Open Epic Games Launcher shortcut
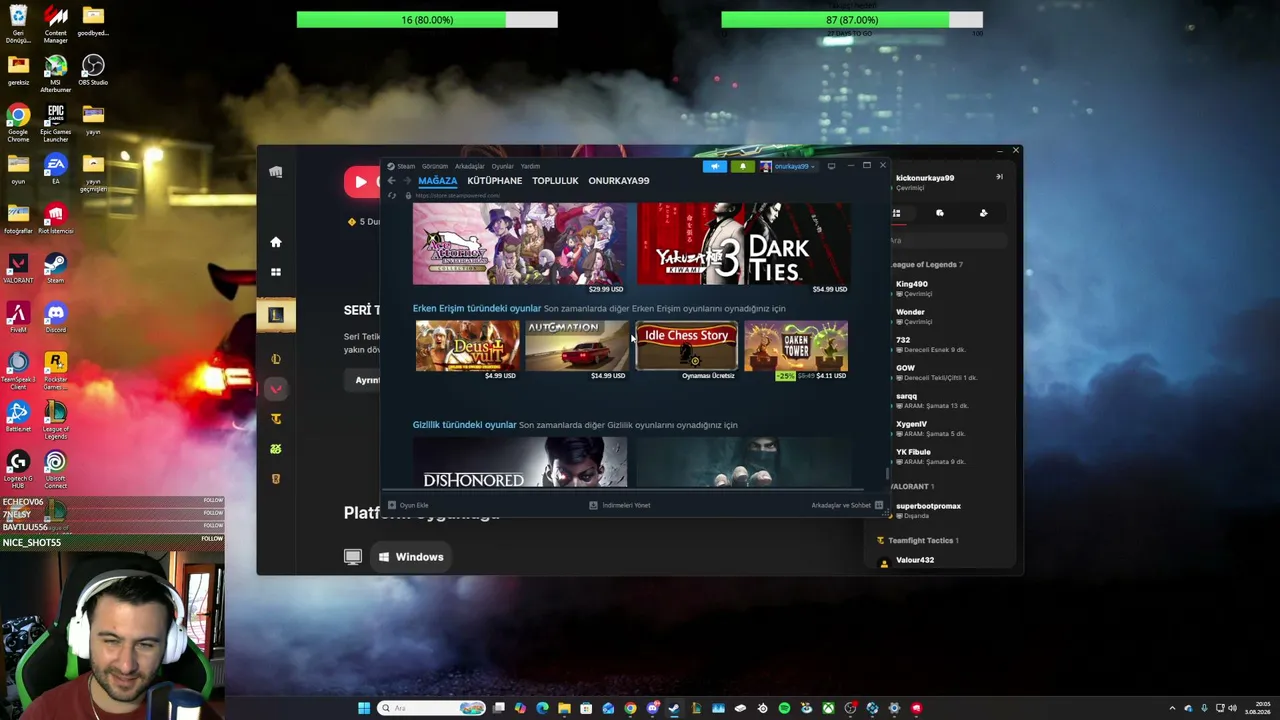 (x=55, y=123)
